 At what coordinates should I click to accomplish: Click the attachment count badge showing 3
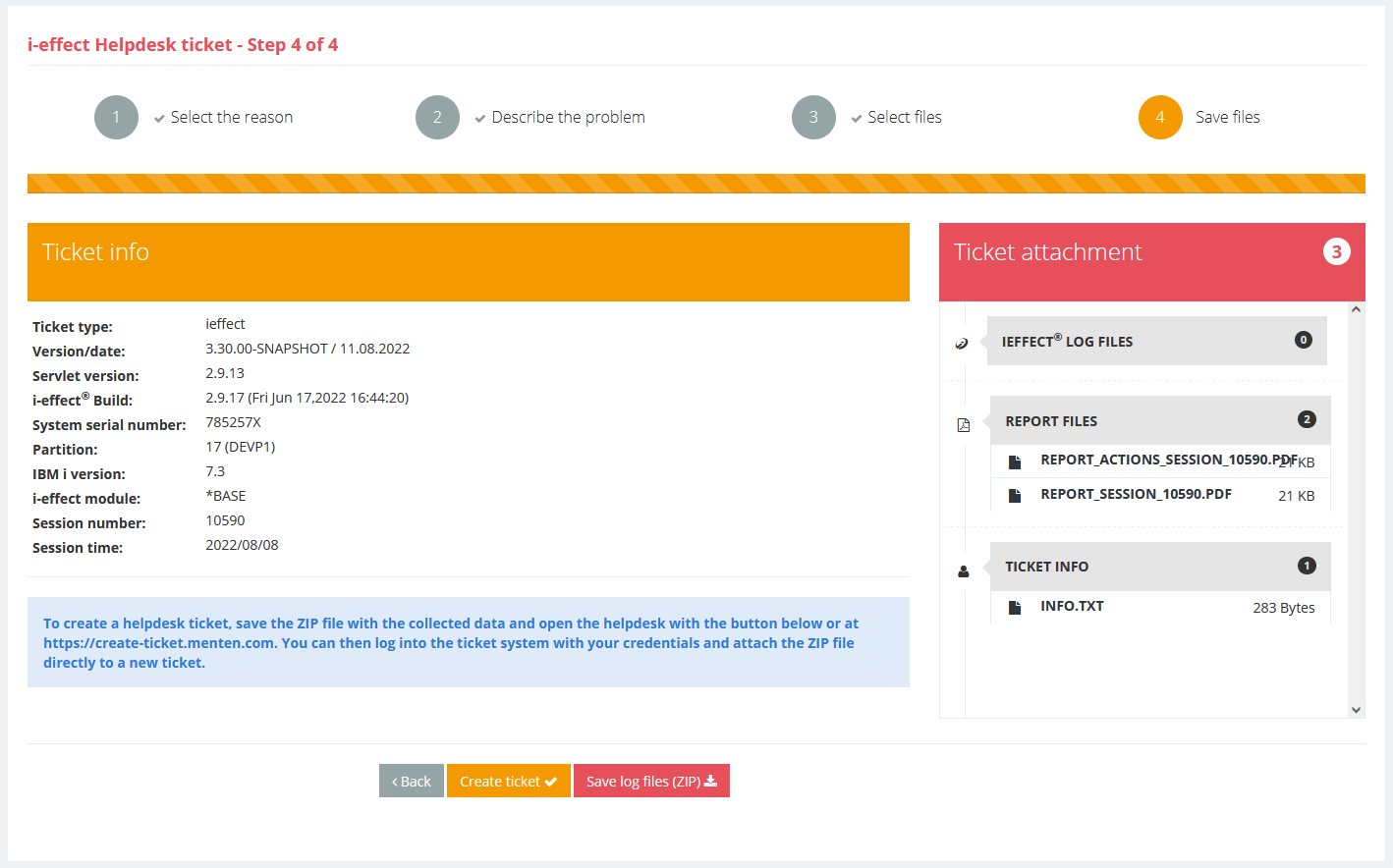point(1336,252)
